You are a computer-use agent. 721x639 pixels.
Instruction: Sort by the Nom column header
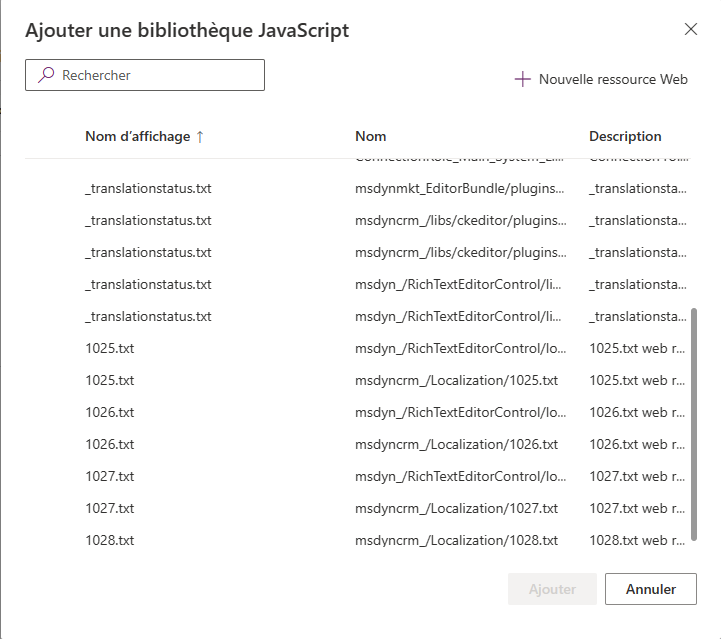(371, 137)
